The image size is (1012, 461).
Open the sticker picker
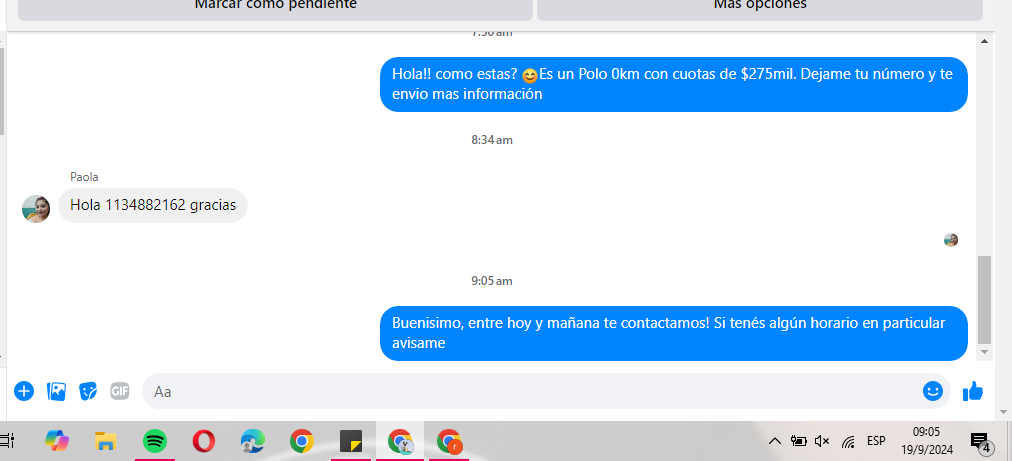coord(88,391)
